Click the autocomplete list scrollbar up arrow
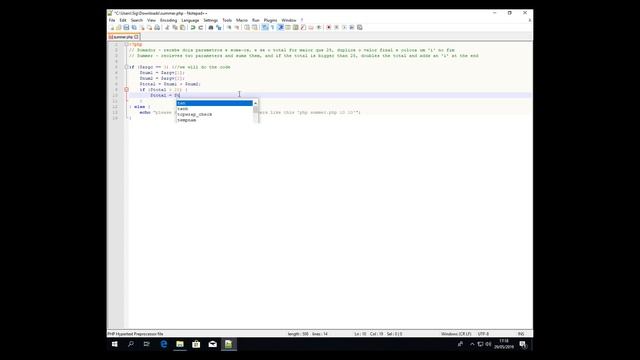Viewport: 640px width, 360px height. tap(256, 103)
